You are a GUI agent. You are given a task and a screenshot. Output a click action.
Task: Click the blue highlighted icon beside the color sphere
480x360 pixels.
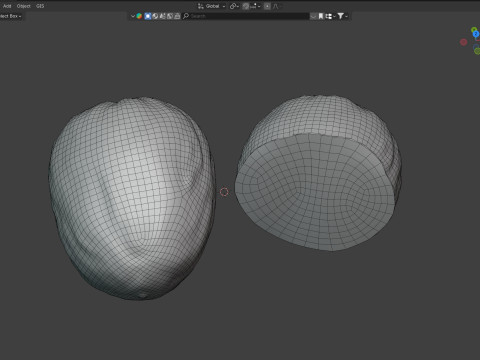(148, 16)
